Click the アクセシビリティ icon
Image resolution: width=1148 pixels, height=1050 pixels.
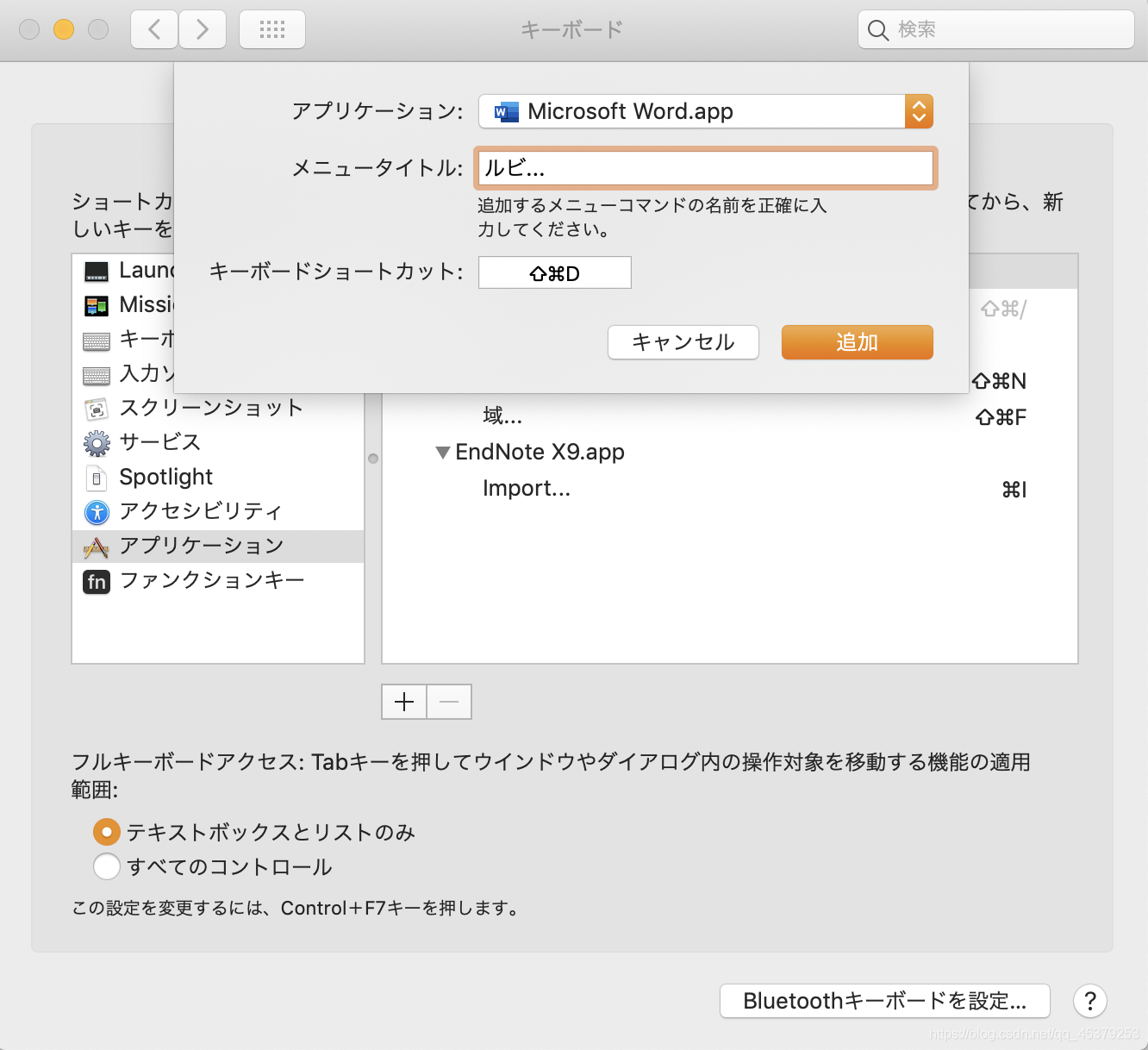[97, 512]
